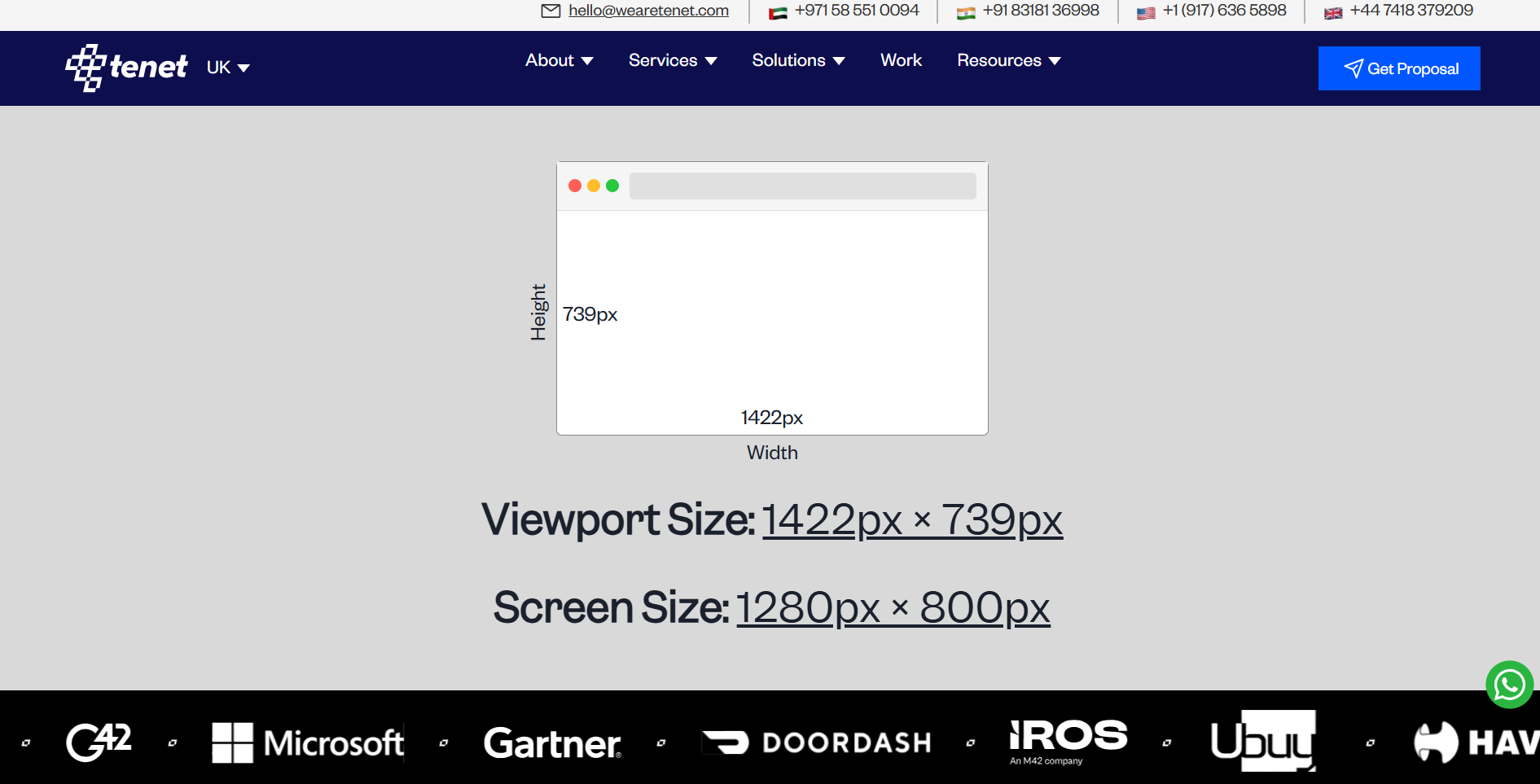The height and width of the screenshot is (784, 1540).
Task: Click the UK flag icon
Action: (1333, 12)
